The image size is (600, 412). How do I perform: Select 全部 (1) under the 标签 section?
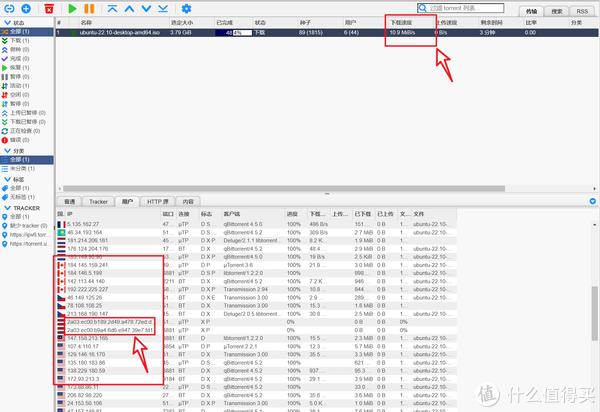[x=27, y=188]
